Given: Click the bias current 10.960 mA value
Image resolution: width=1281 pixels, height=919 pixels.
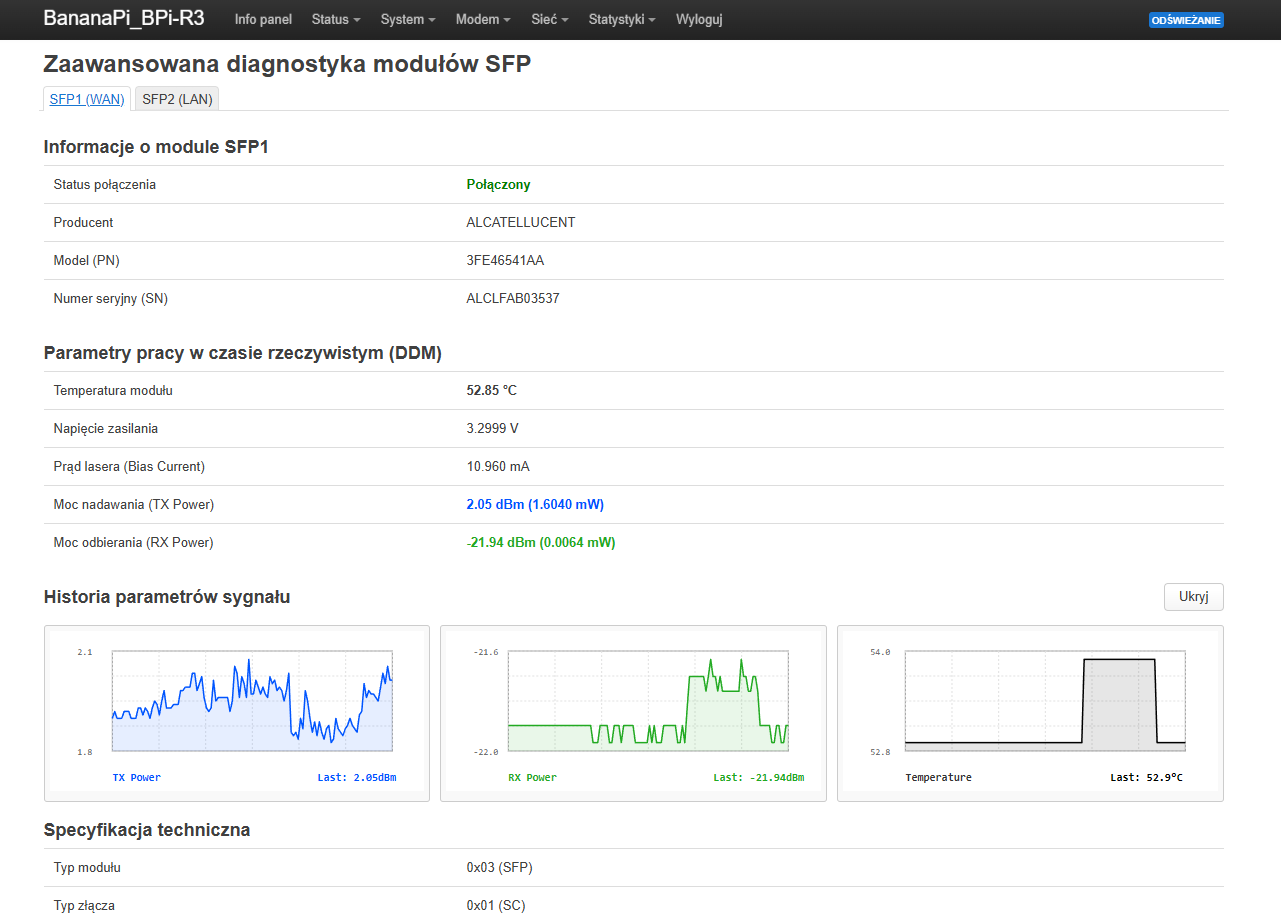Looking at the screenshot, I should pyautogui.click(x=498, y=467).
